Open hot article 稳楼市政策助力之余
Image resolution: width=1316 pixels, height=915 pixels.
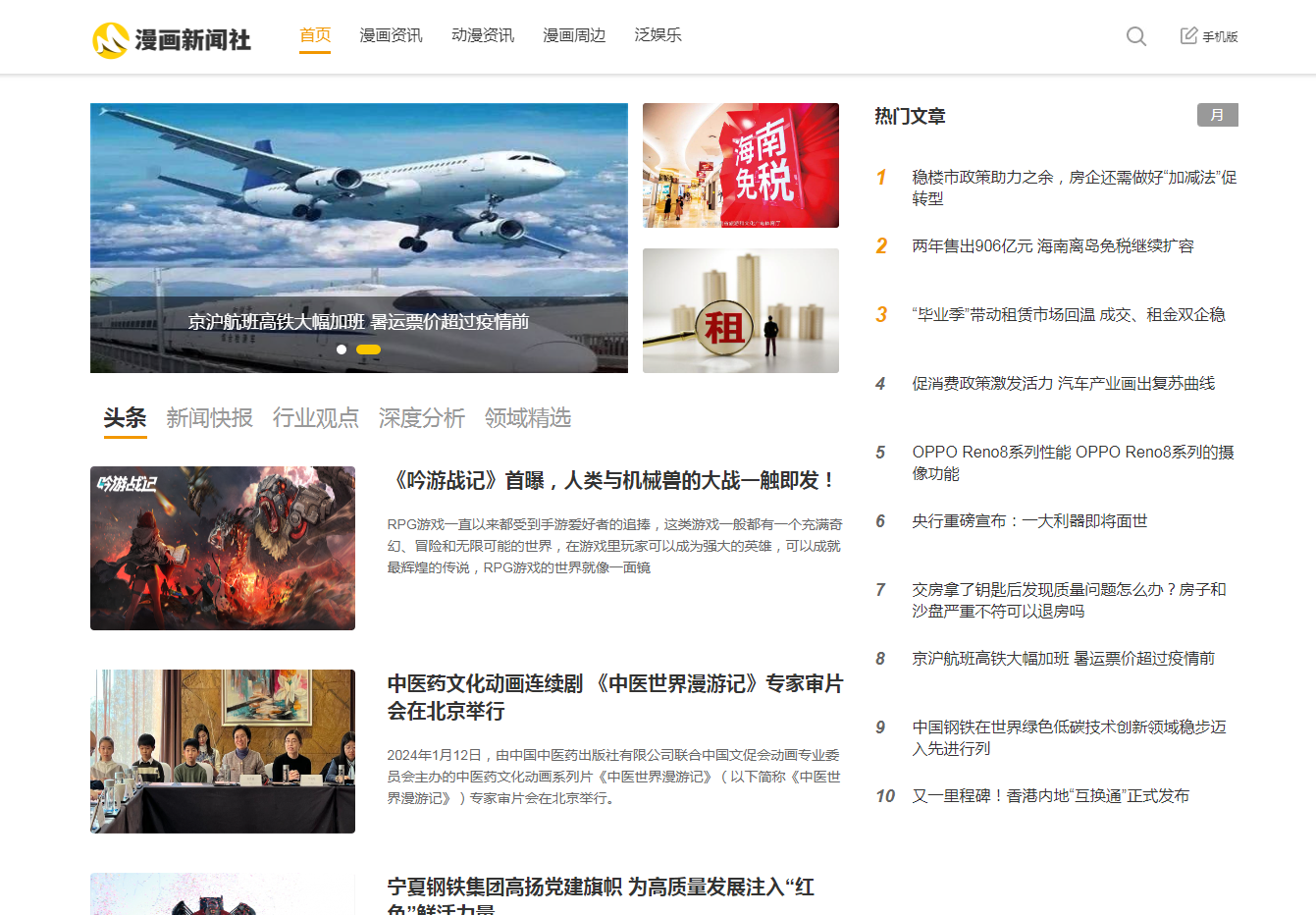pyautogui.click(x=1075, y=188)
